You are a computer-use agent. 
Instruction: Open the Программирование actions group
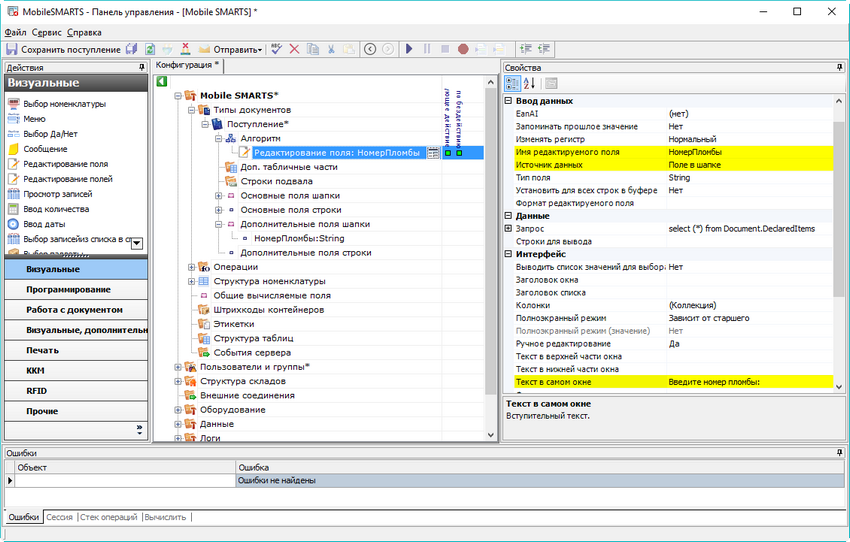(76, 289)
